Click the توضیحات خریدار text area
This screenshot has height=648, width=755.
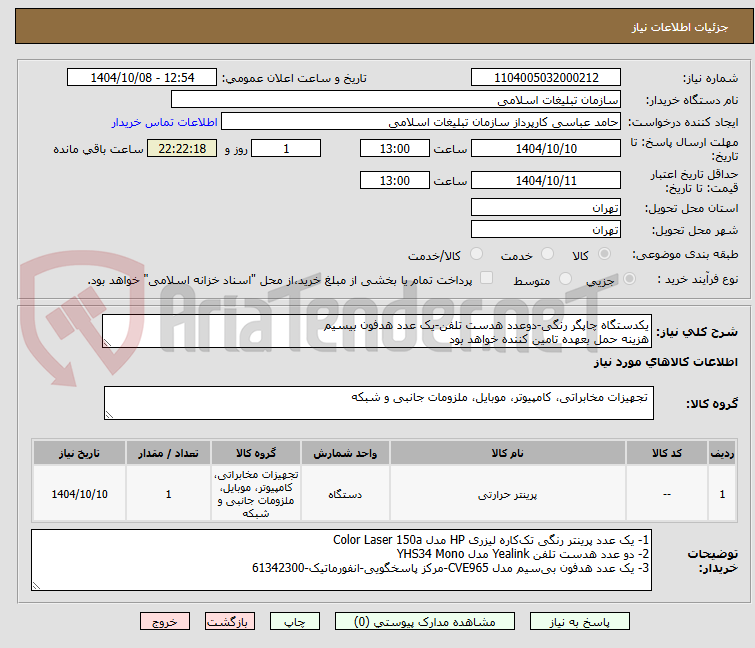[x=341, y=560]
